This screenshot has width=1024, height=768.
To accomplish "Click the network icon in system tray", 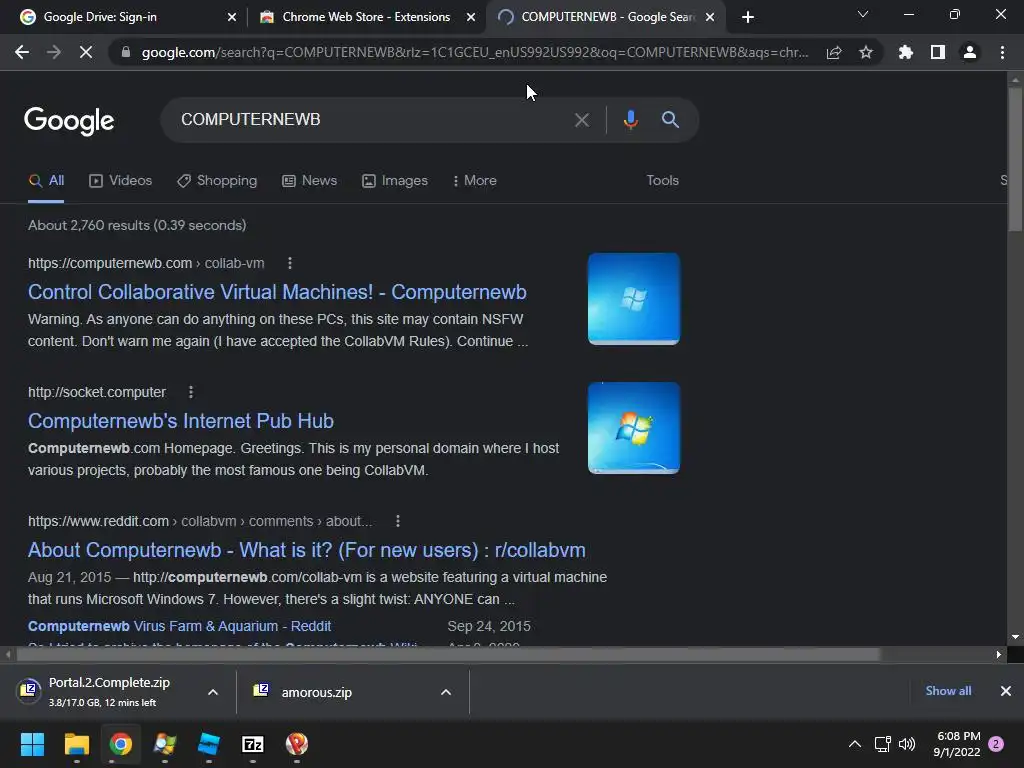I will (882, 744).
